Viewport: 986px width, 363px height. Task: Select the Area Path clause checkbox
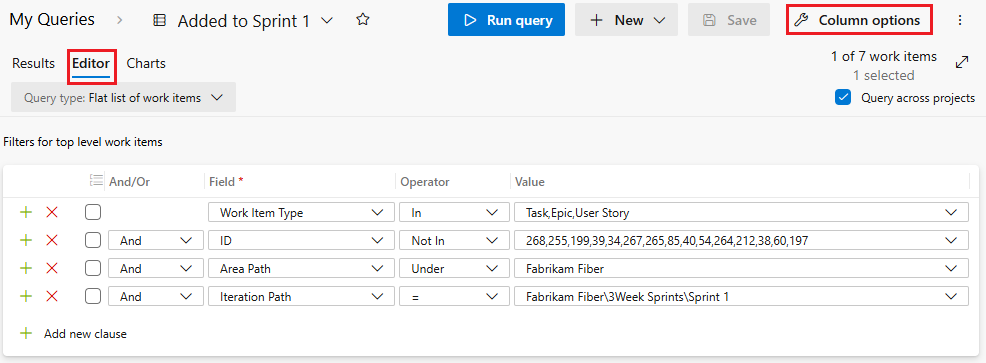[92, 269]
